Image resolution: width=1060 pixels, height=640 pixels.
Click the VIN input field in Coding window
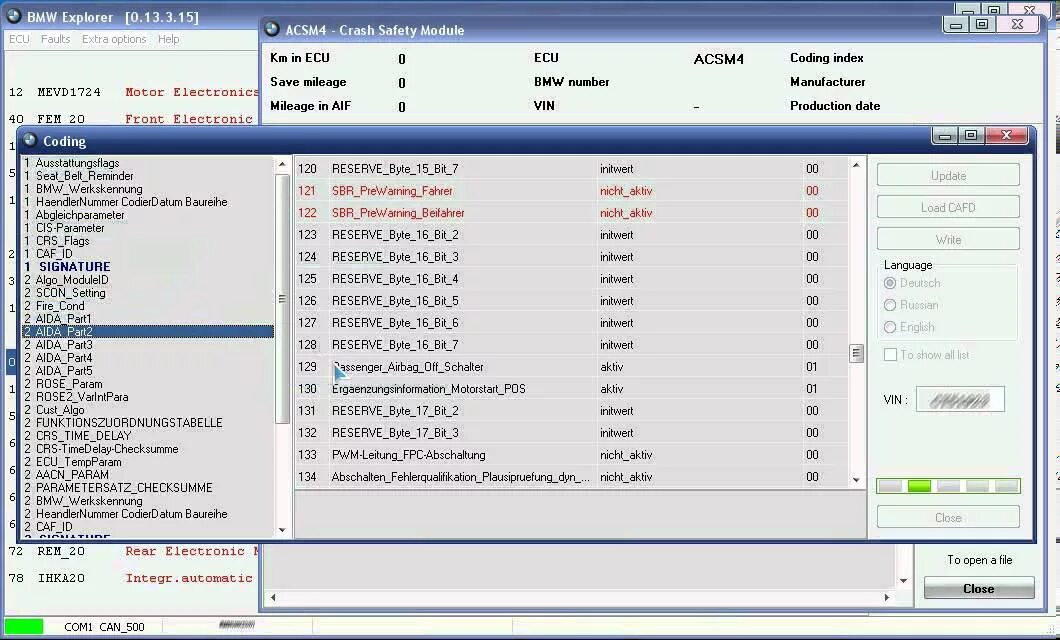point(960,399)
